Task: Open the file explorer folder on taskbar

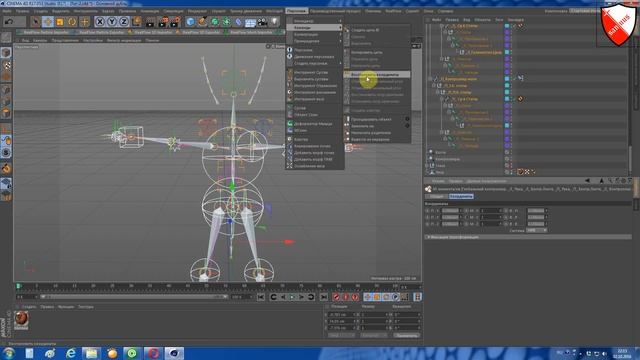Action: click(x=91, y=353)
